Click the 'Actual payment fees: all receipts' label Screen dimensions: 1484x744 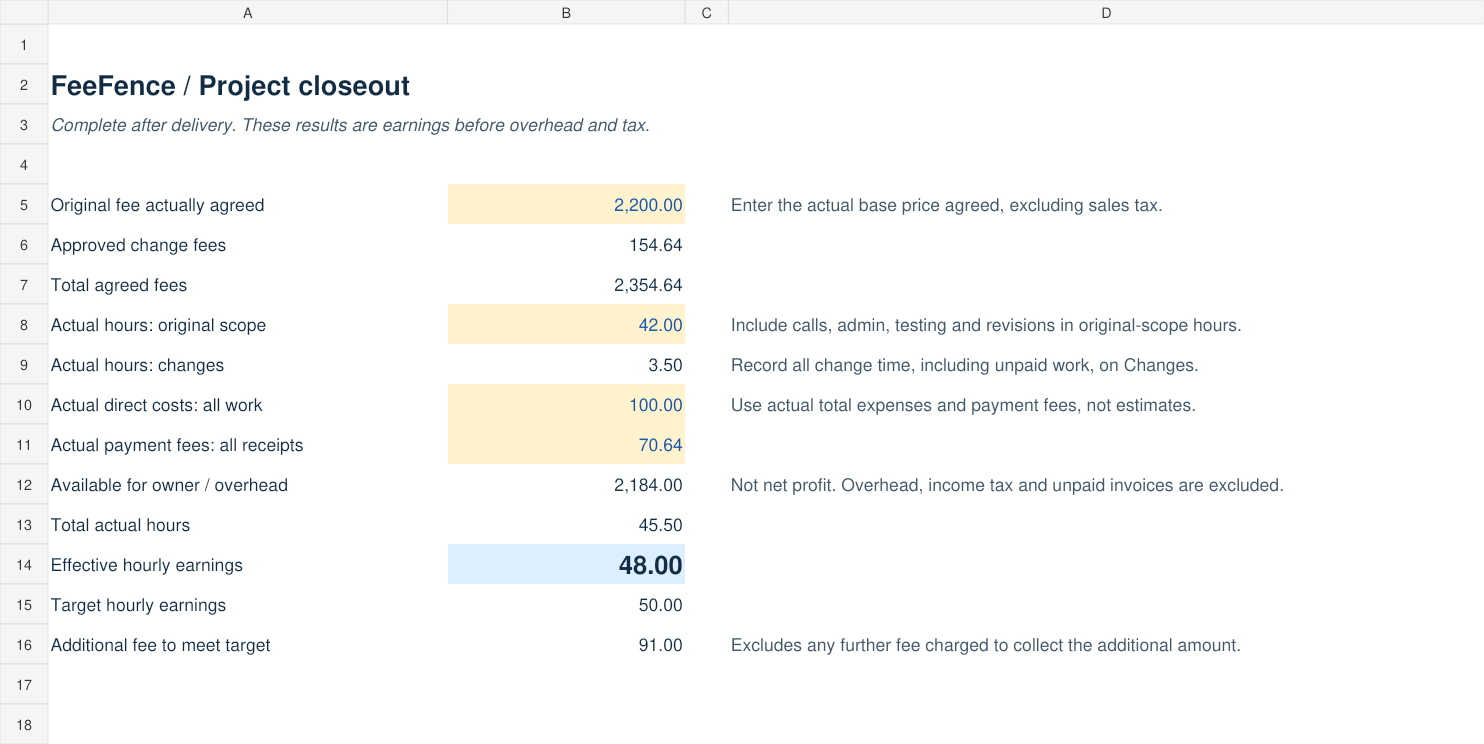click(177, 445)
